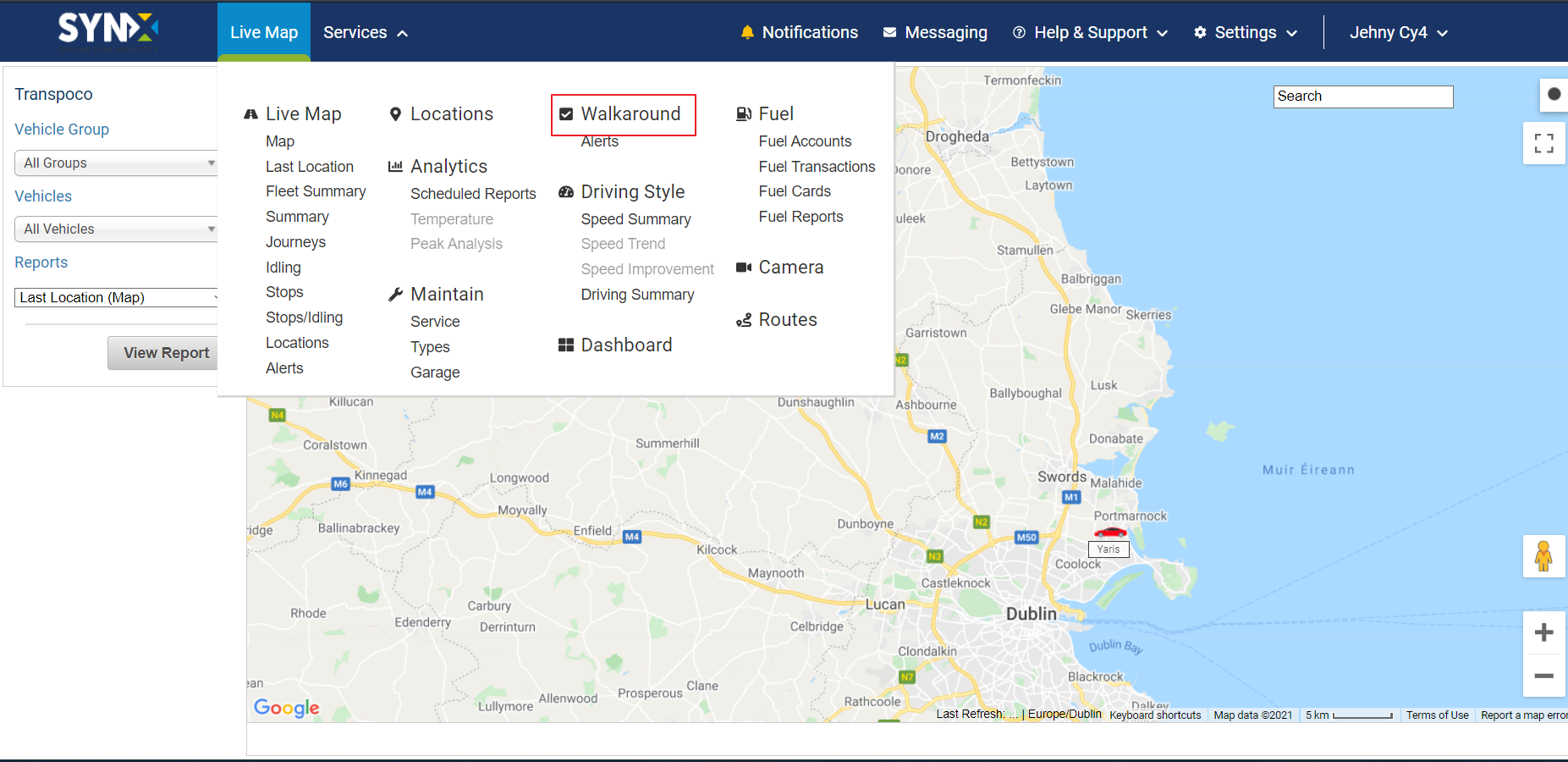Click the Maintain wrench icon
The image size is (1568, 762).
[395, 295]
